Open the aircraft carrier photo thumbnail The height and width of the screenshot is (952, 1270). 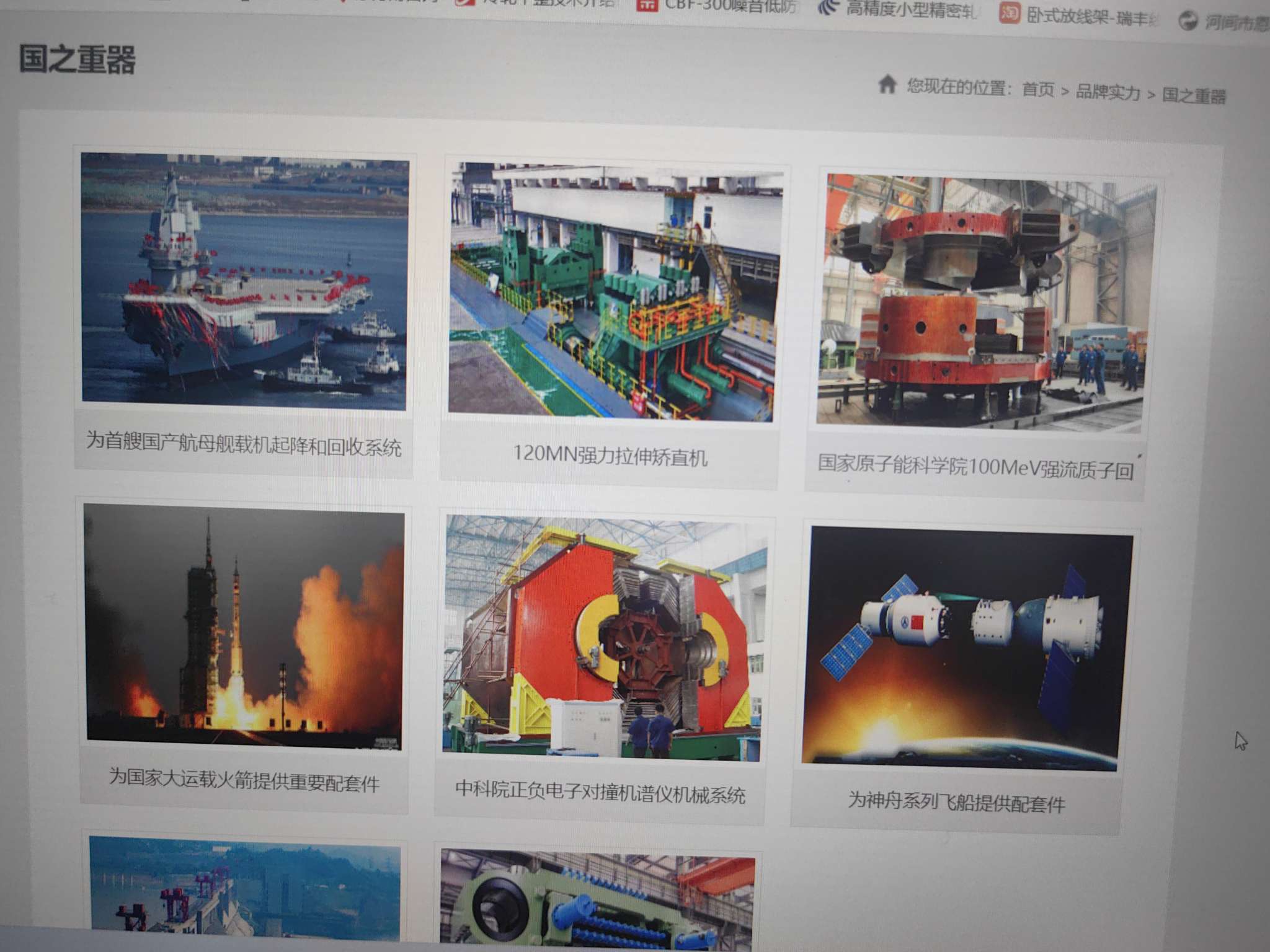[x=244, y=281]
